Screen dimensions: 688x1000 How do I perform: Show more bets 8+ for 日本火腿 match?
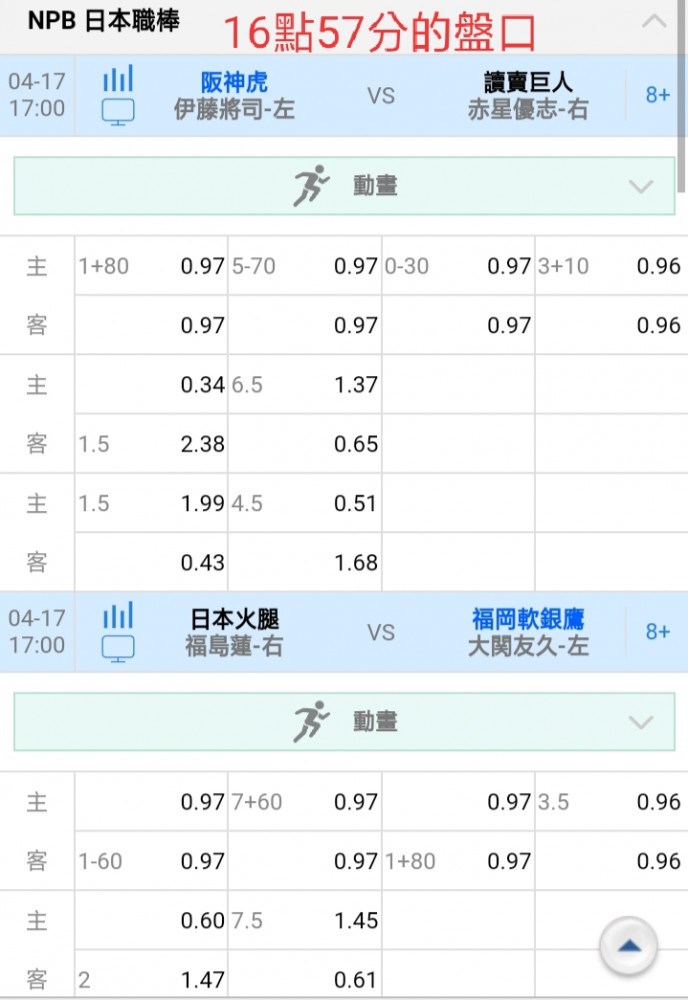click(x=657, y=631)
